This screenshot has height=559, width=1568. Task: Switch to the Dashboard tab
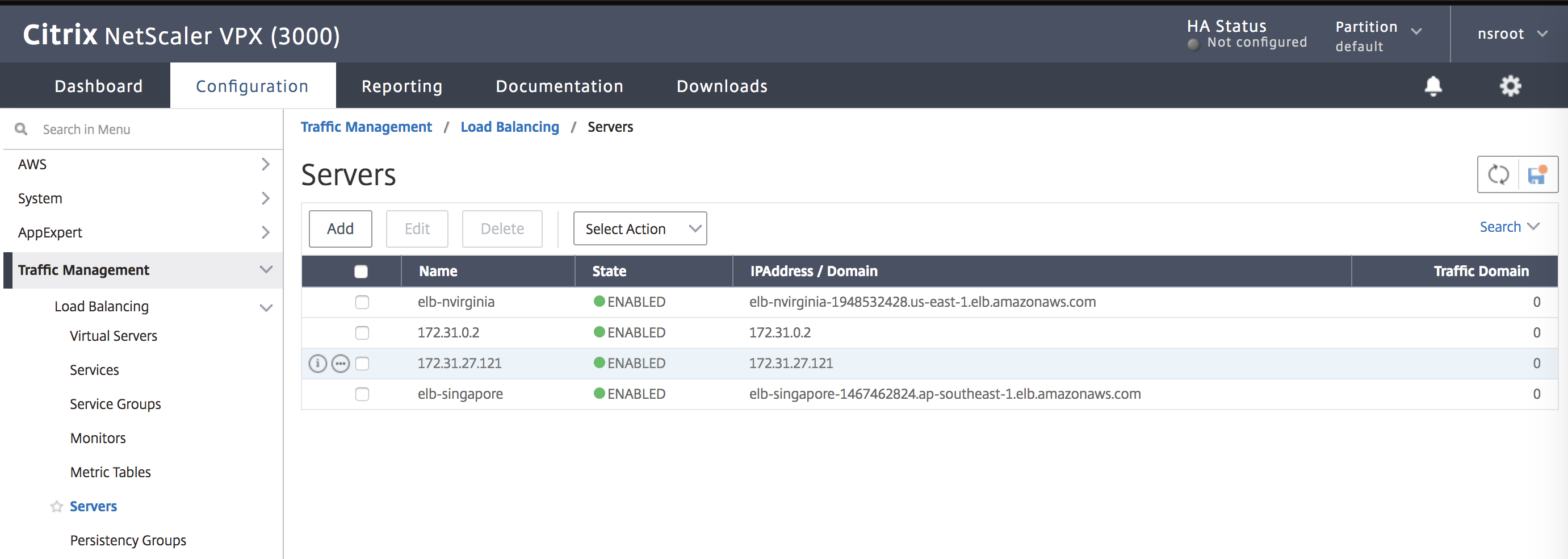pos(99,86)
